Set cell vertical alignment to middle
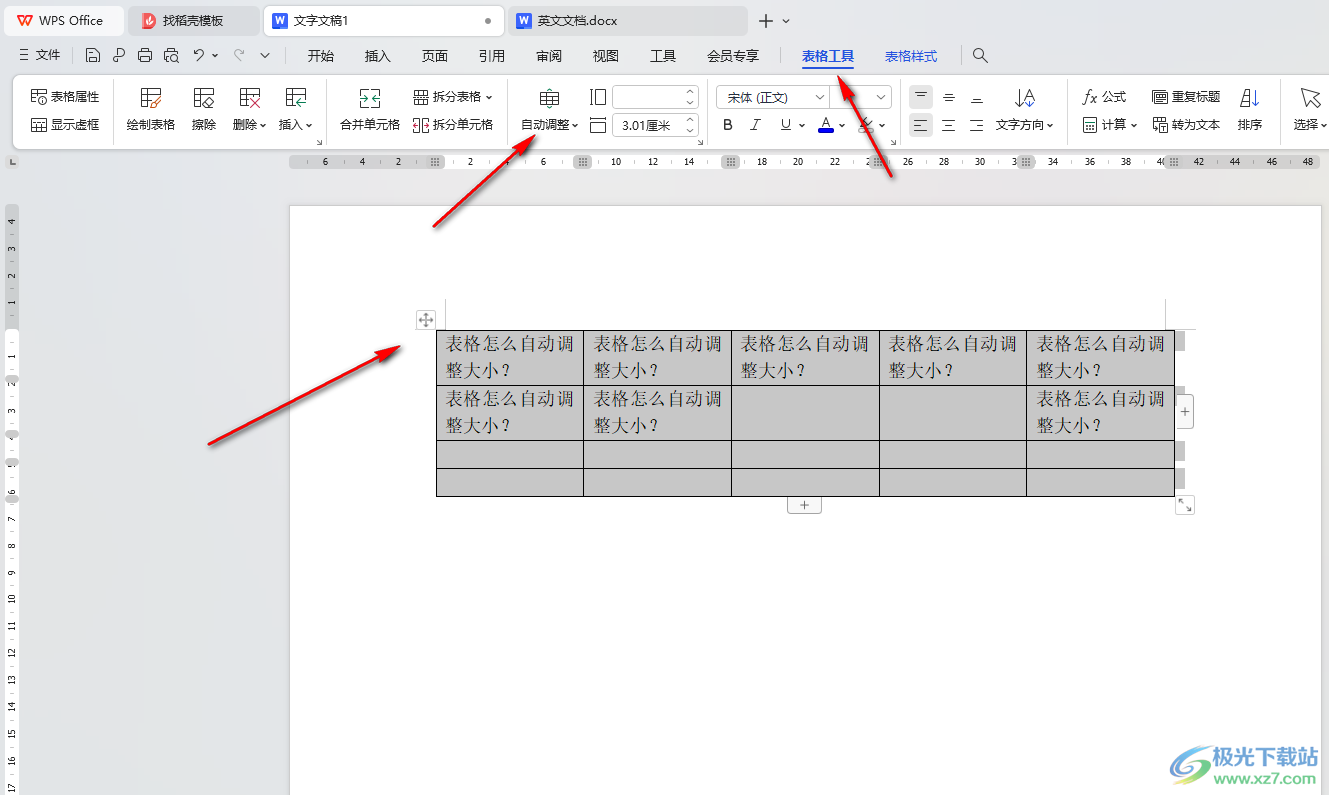 click(949, 97)
